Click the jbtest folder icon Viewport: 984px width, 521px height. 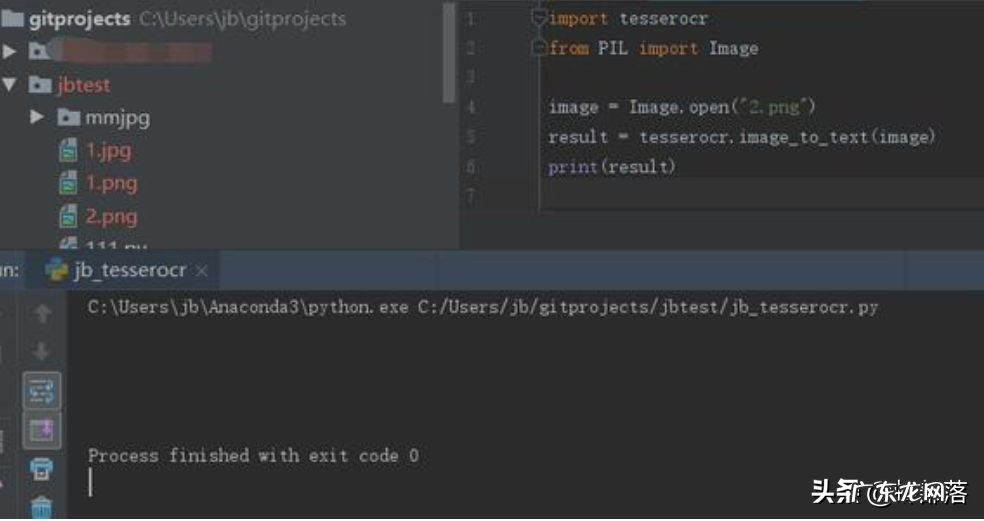pos(40,85)
